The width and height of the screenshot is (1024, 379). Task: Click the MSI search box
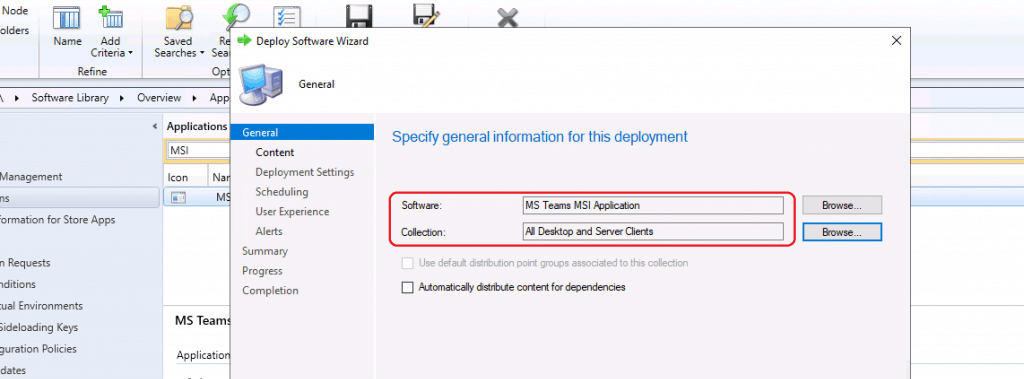(x=199, y=151)
